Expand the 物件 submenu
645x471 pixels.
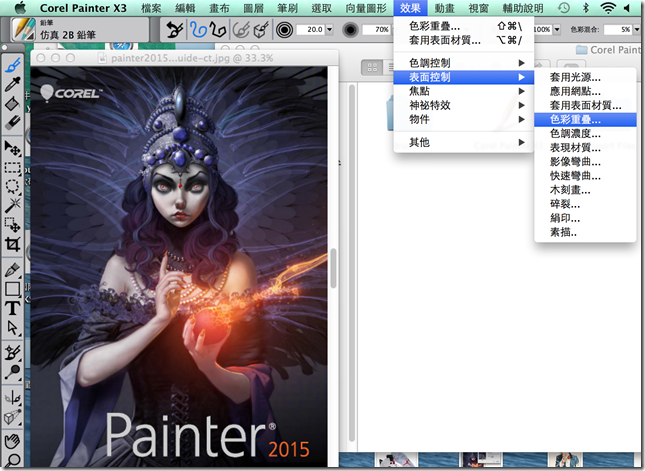pyautogui.click(x=464, y=119)
